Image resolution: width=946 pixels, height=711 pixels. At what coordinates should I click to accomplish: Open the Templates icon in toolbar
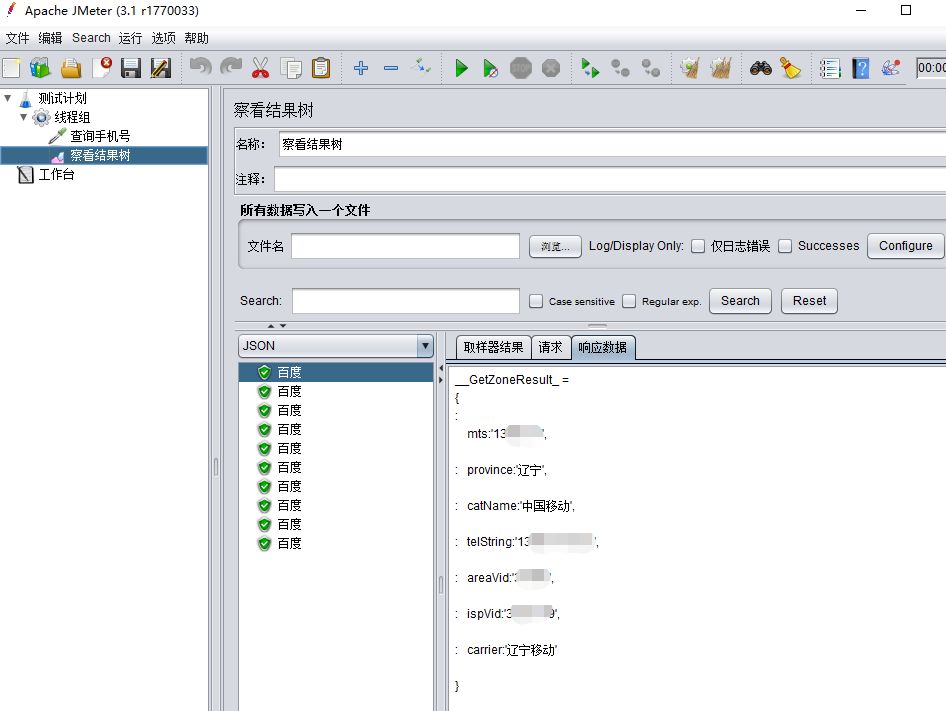[x=40, y=68]
